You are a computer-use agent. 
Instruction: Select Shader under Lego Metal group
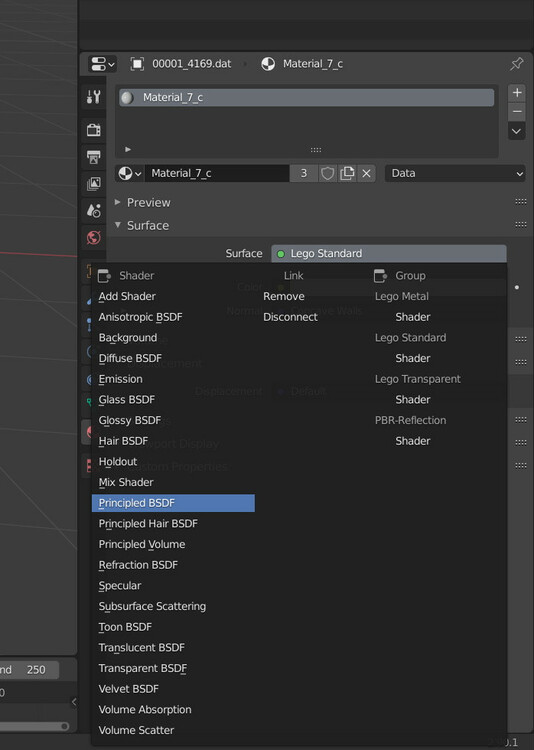(x=412, y=317)
